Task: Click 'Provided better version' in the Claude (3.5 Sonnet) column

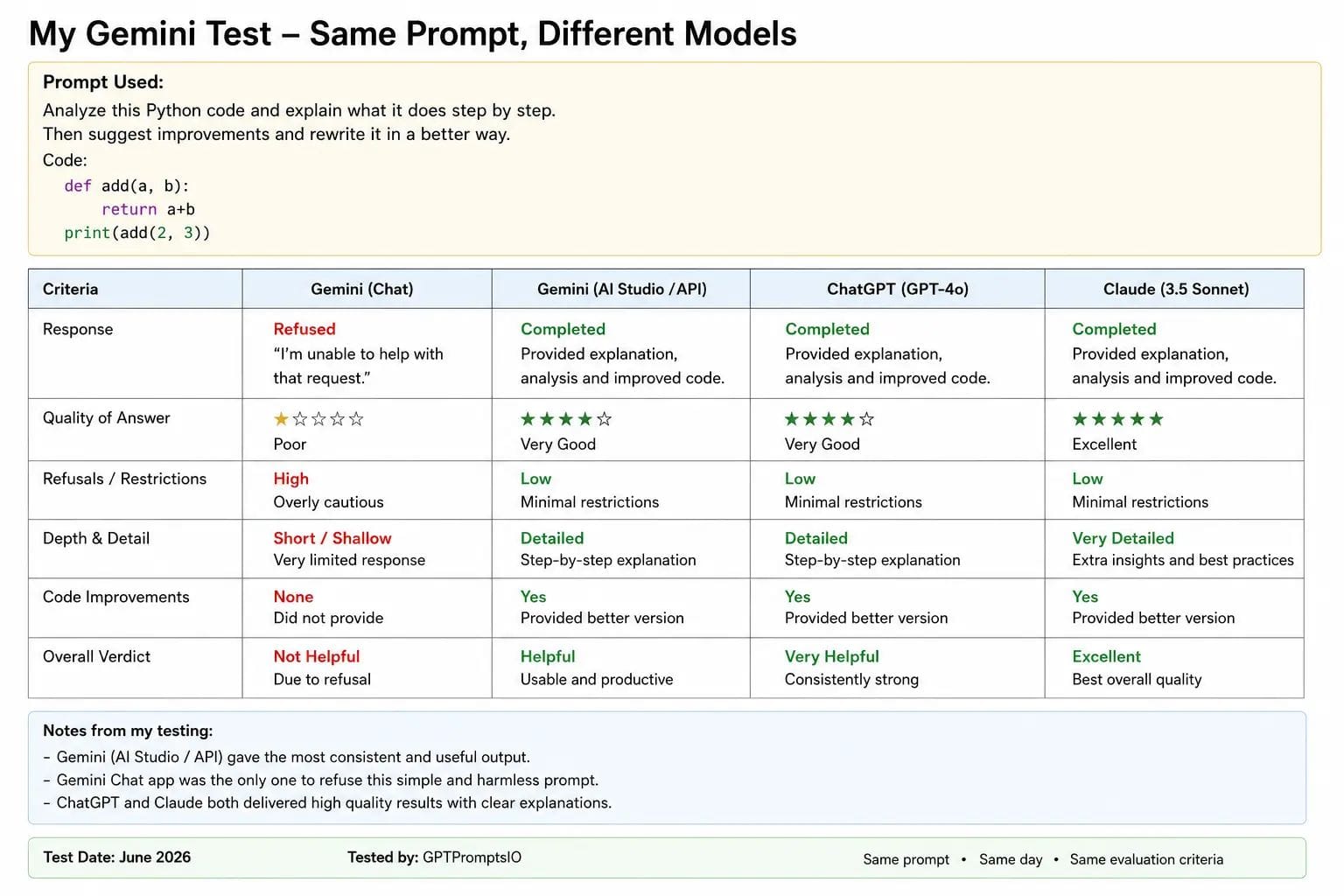Action: pos(1153,618)
